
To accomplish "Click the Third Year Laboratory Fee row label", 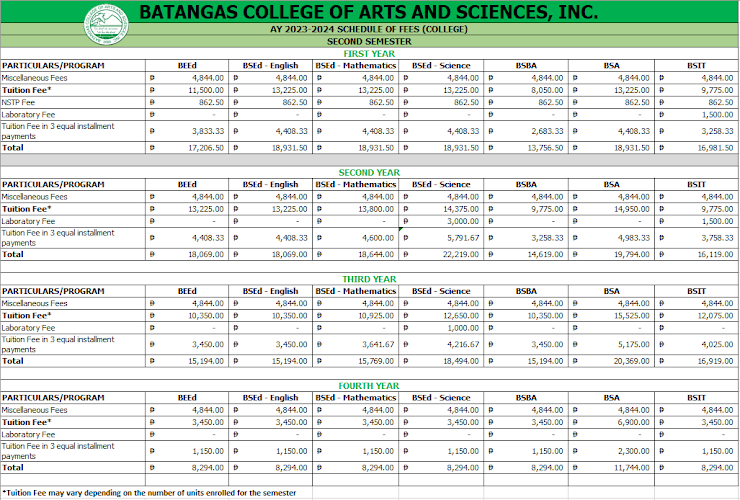I will (28, 328).
